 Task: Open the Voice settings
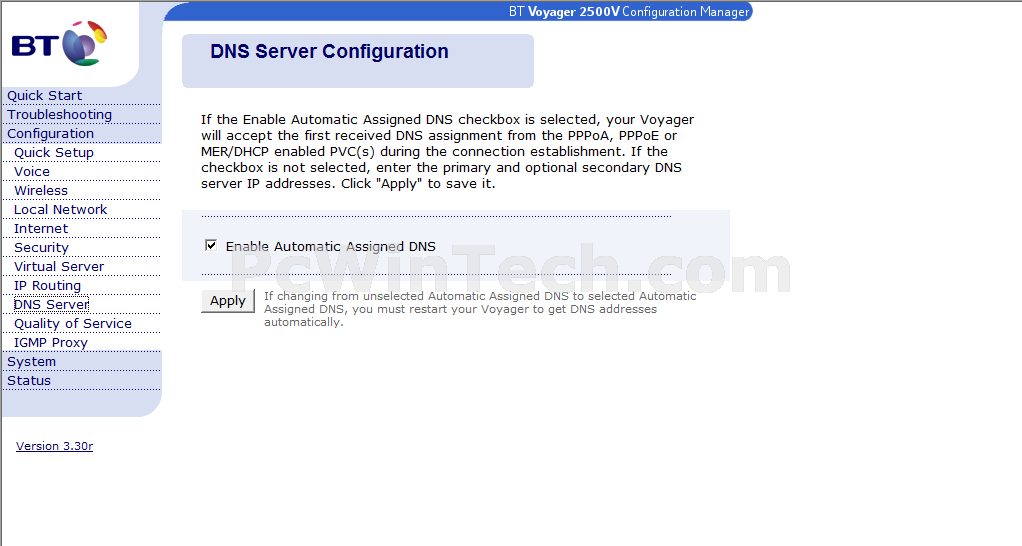[x=32, y=171]
